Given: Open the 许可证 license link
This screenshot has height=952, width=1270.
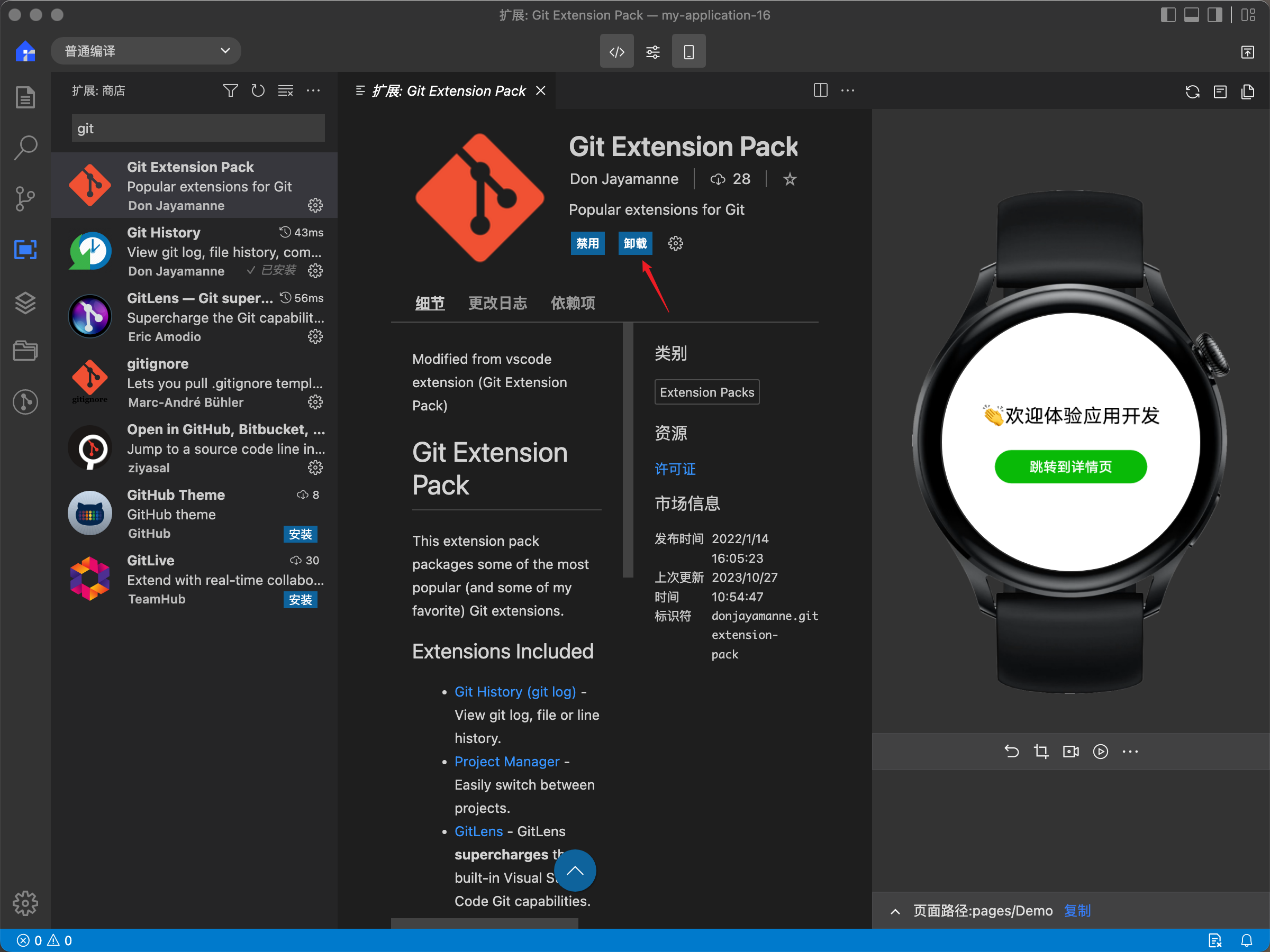Looking at the screenshot, I should (675, 470).
